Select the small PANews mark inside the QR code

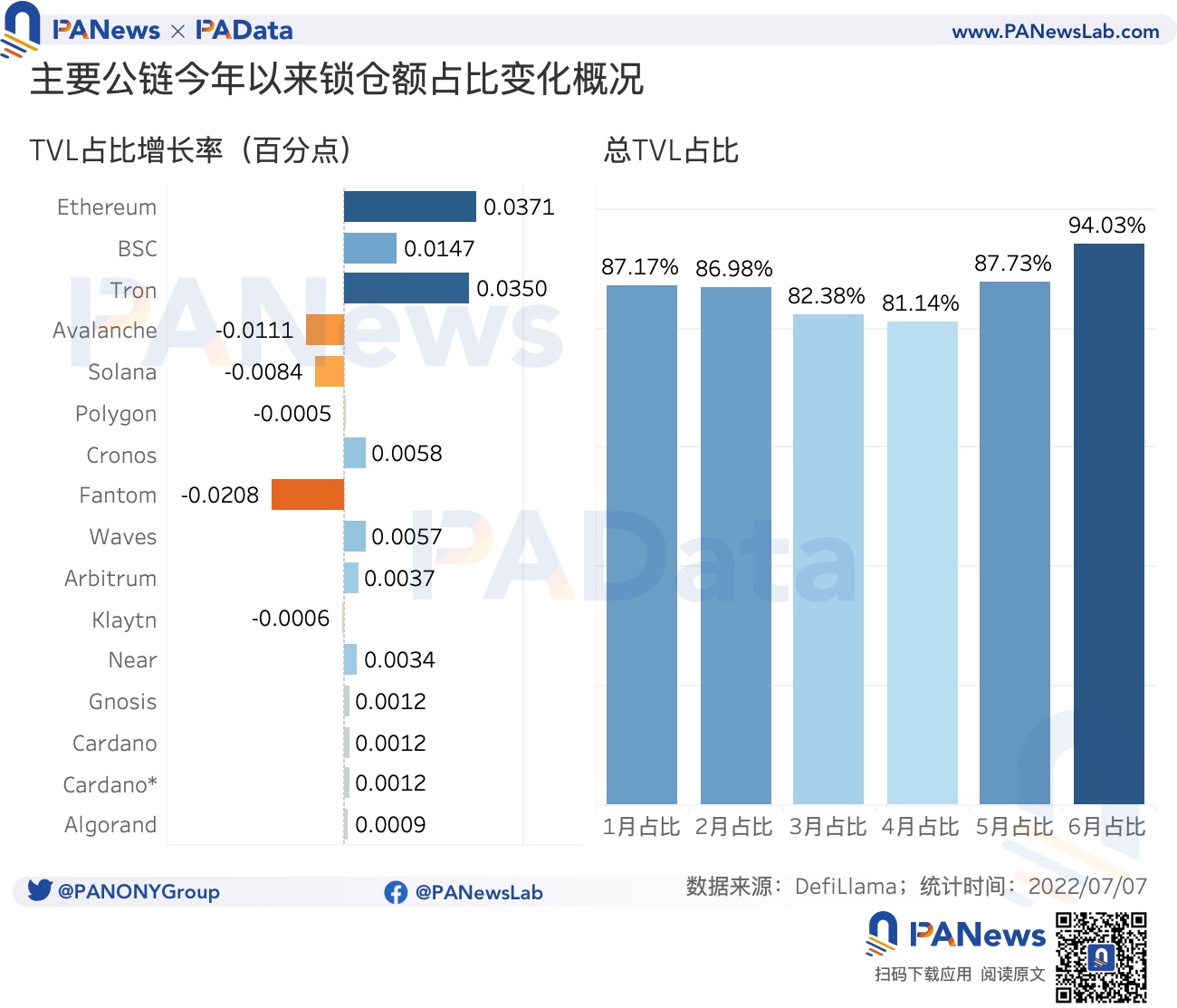1101,955
